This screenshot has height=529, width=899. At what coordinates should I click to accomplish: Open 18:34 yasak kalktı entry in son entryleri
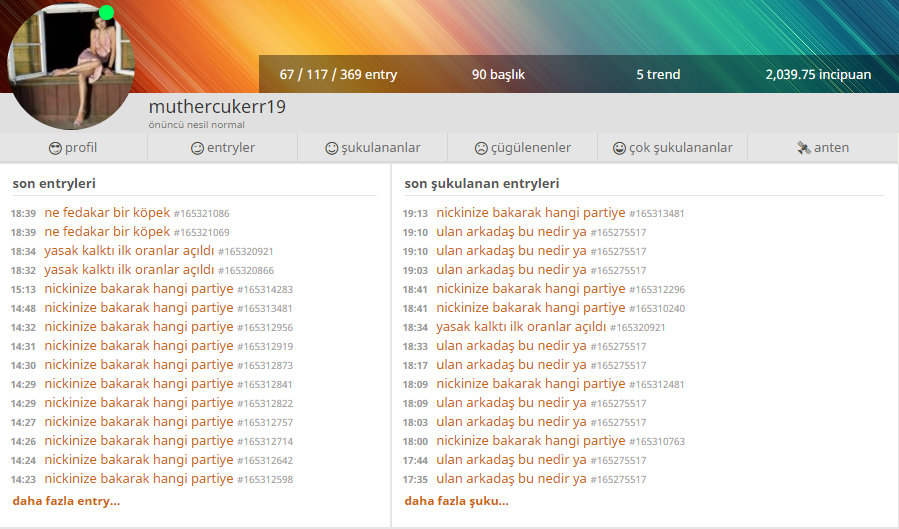pyautogui.click(x=129, y=251)
